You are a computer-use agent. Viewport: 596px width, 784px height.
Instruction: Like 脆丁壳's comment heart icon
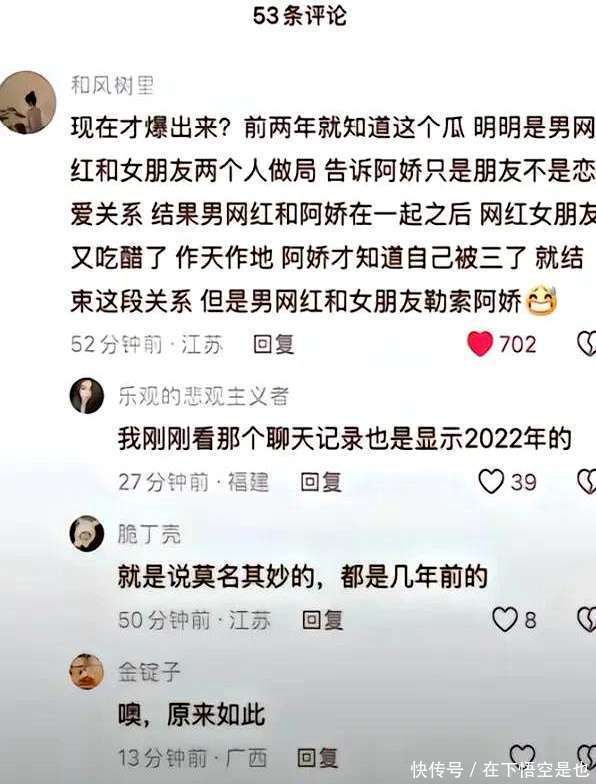tap(505, 620)
